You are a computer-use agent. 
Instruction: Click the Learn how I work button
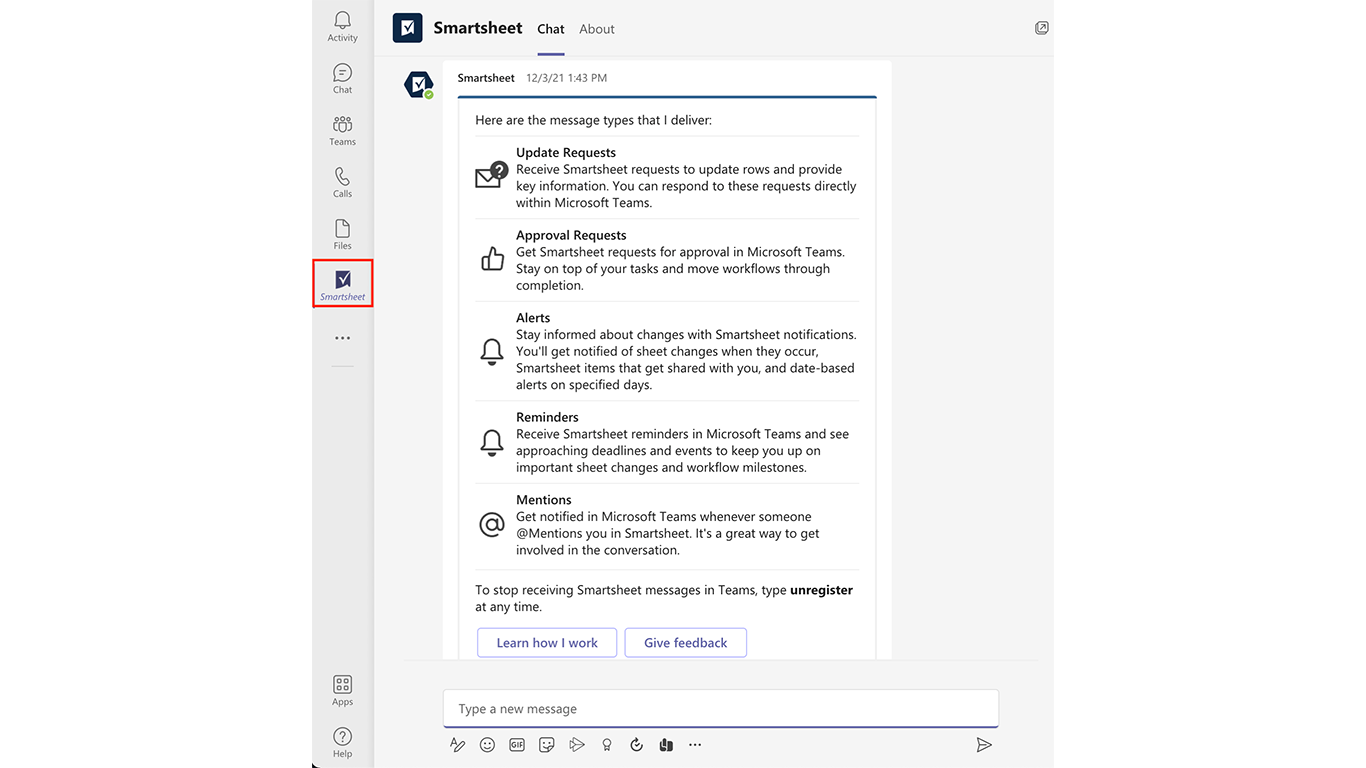click(547, 642)
